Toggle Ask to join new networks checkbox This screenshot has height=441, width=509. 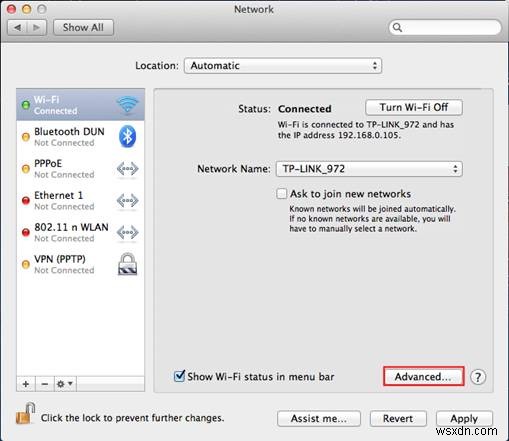pos(281,194)
